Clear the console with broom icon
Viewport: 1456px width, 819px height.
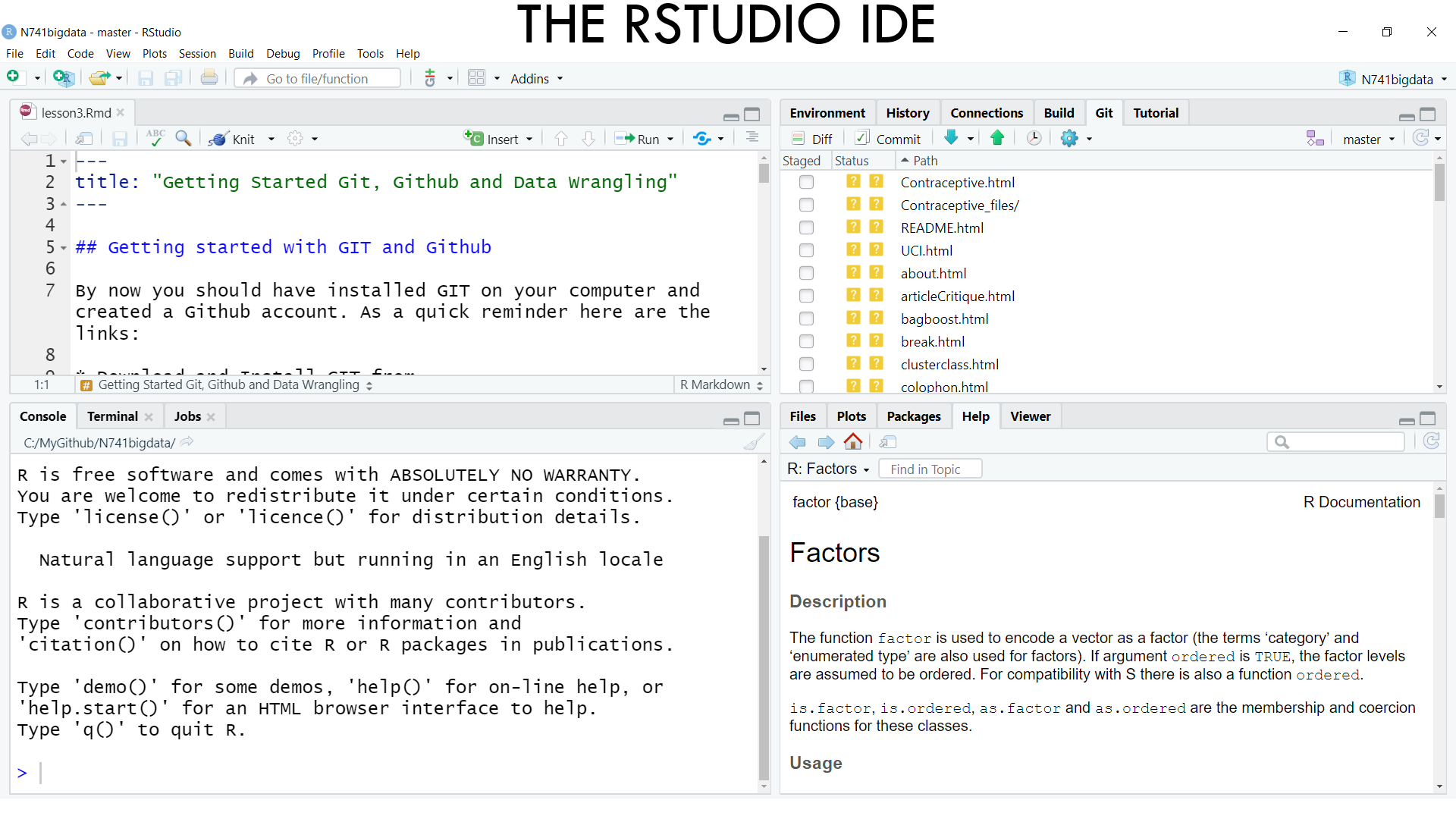(754, 442)
